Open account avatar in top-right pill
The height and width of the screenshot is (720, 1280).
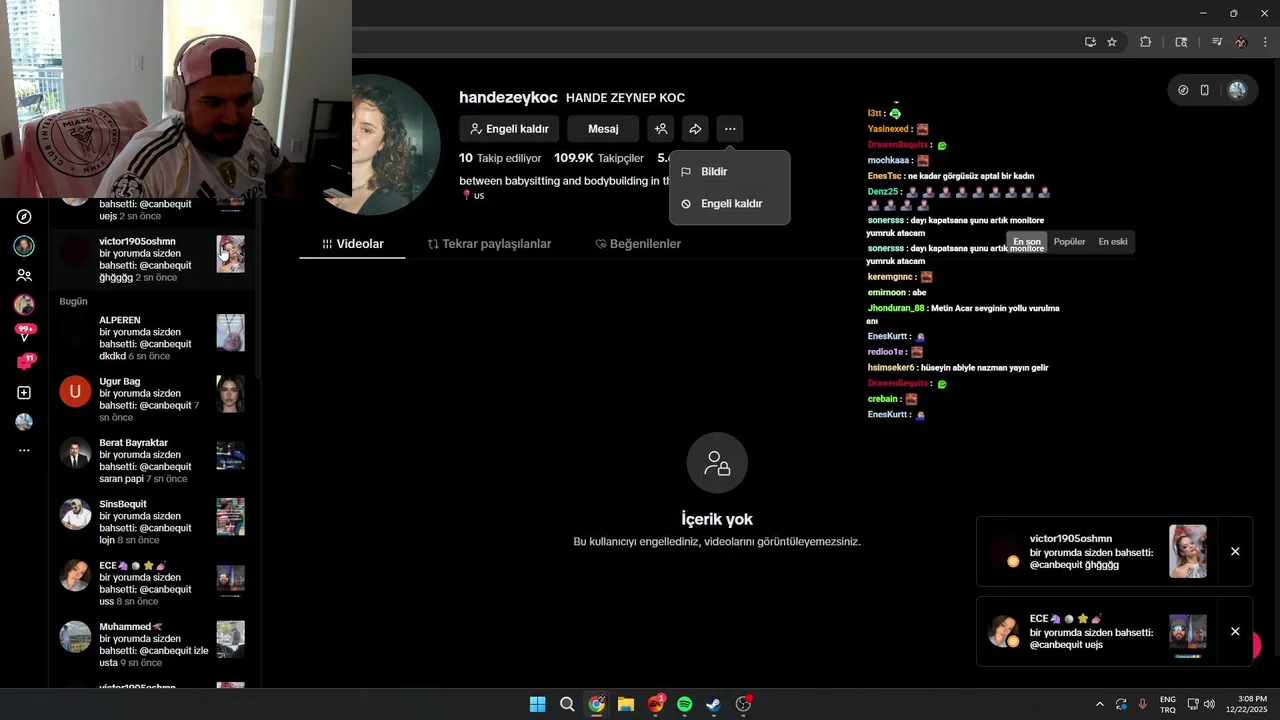coord(1237,90)
